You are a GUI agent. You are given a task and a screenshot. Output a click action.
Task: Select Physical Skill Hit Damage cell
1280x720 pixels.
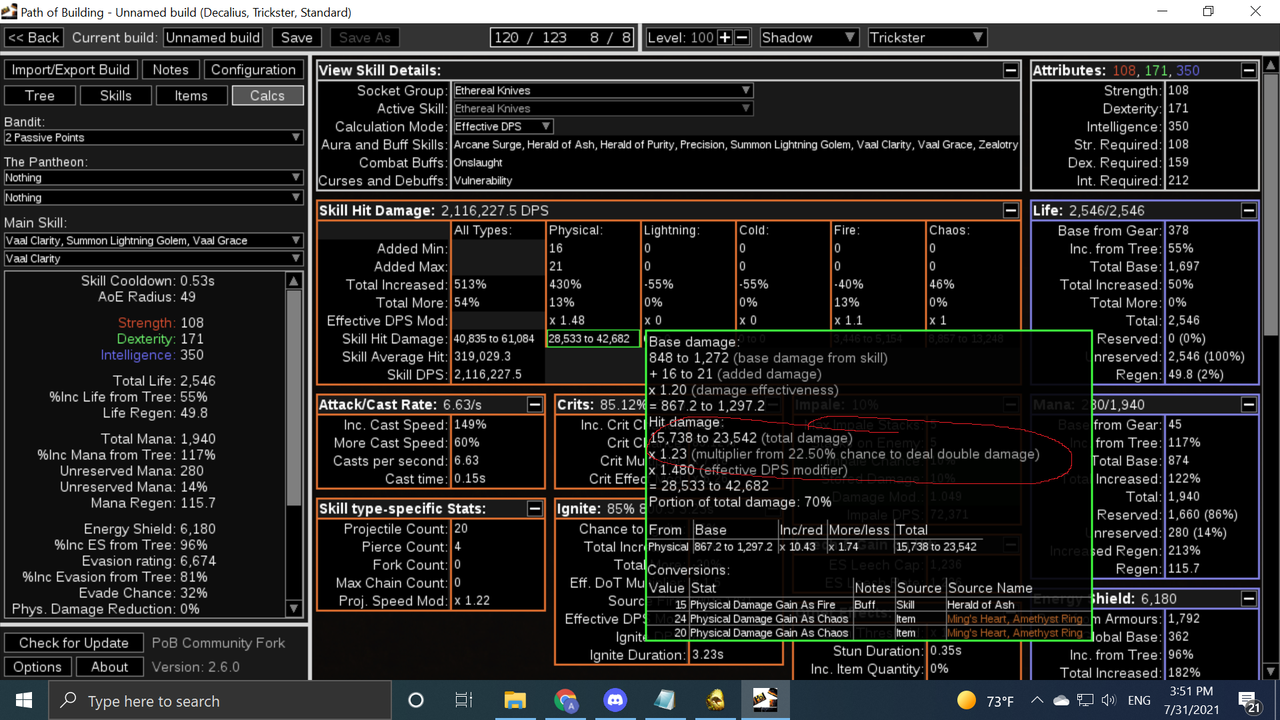(x=594, y=339)
